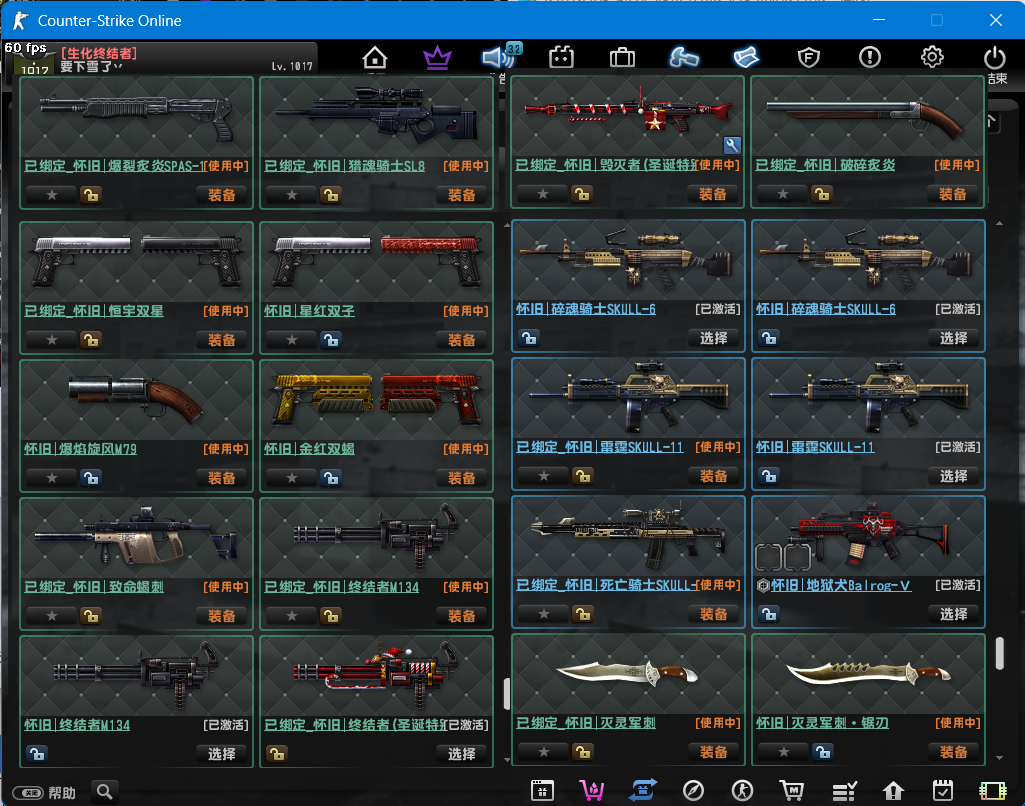Click the left weapon list scrollbar thumb
The width and height of the screenshot is (1025, 806).
507,694
